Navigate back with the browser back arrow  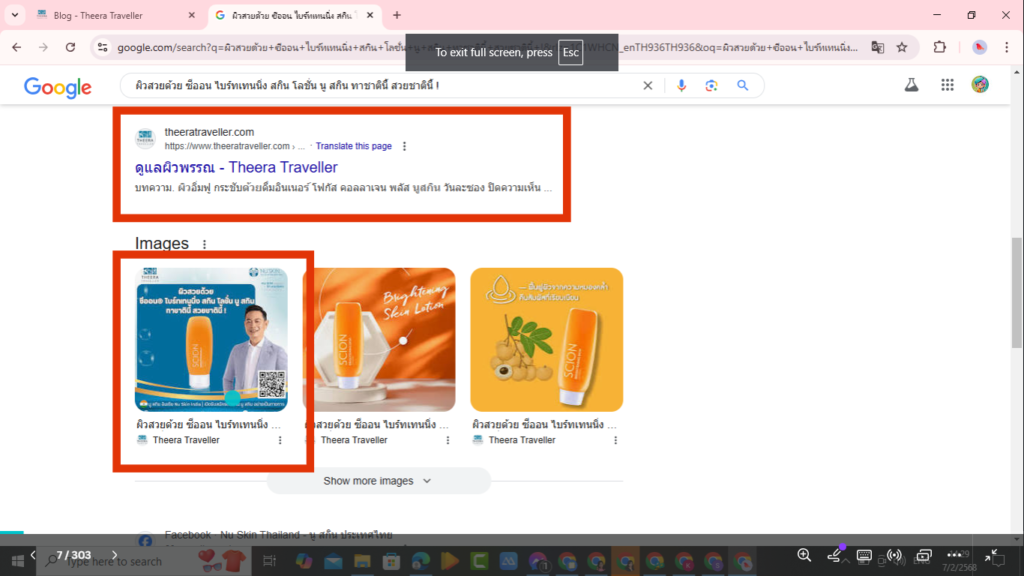[15, 46]
